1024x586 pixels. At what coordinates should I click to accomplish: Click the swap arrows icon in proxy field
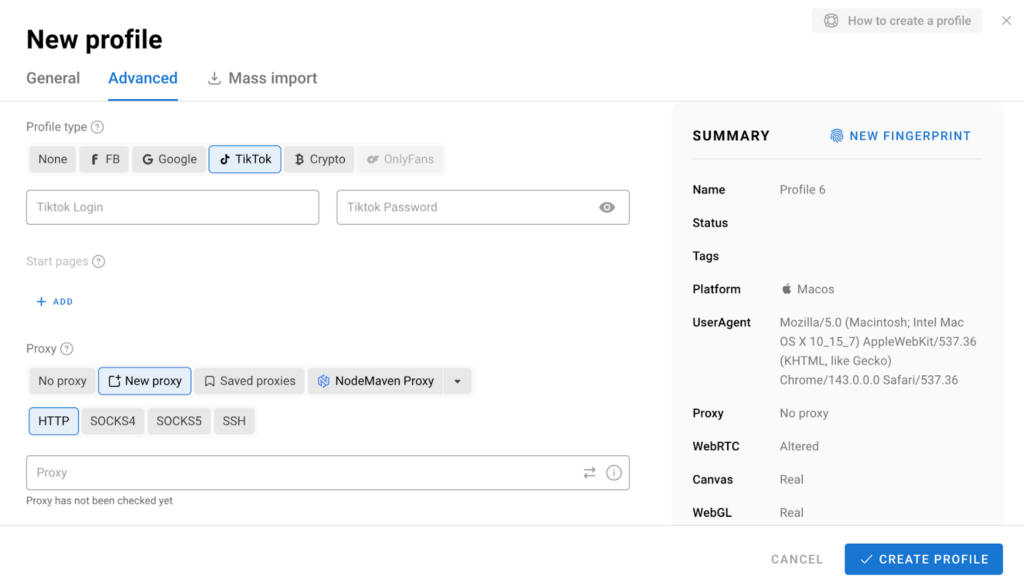589,472
